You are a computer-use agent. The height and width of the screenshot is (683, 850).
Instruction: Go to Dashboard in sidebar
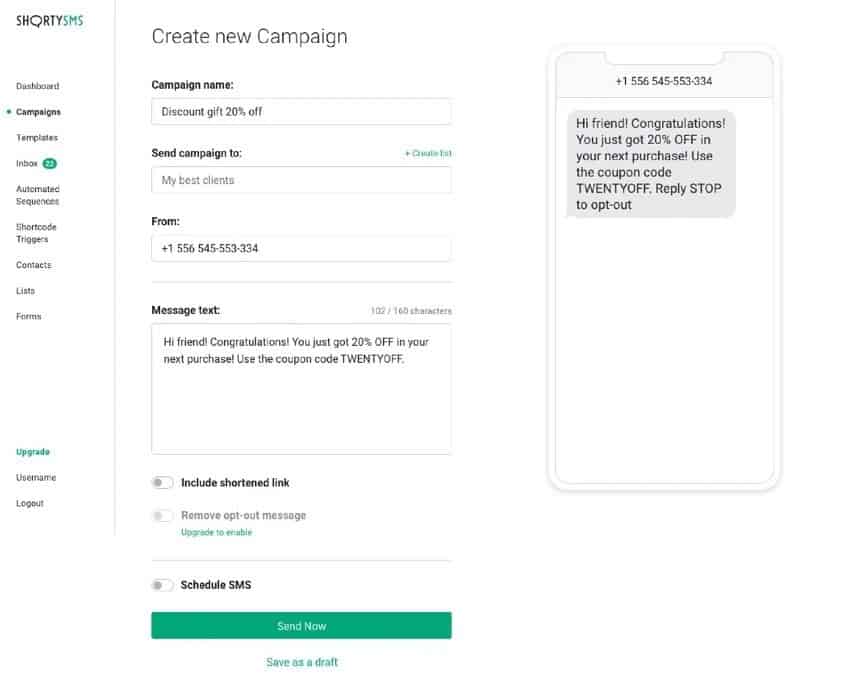click(37, 86)
